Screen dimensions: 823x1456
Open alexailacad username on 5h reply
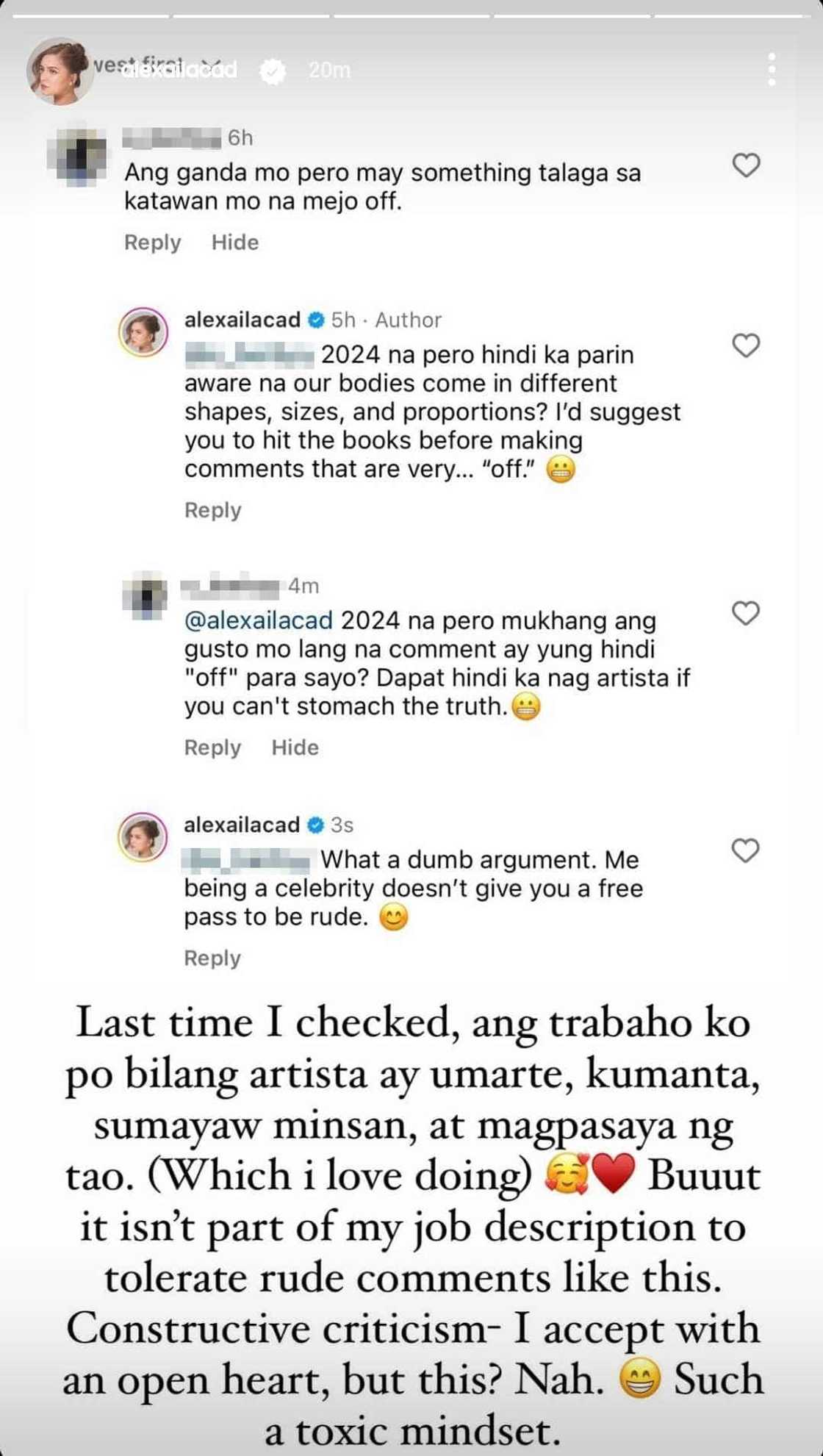point(242,320)
